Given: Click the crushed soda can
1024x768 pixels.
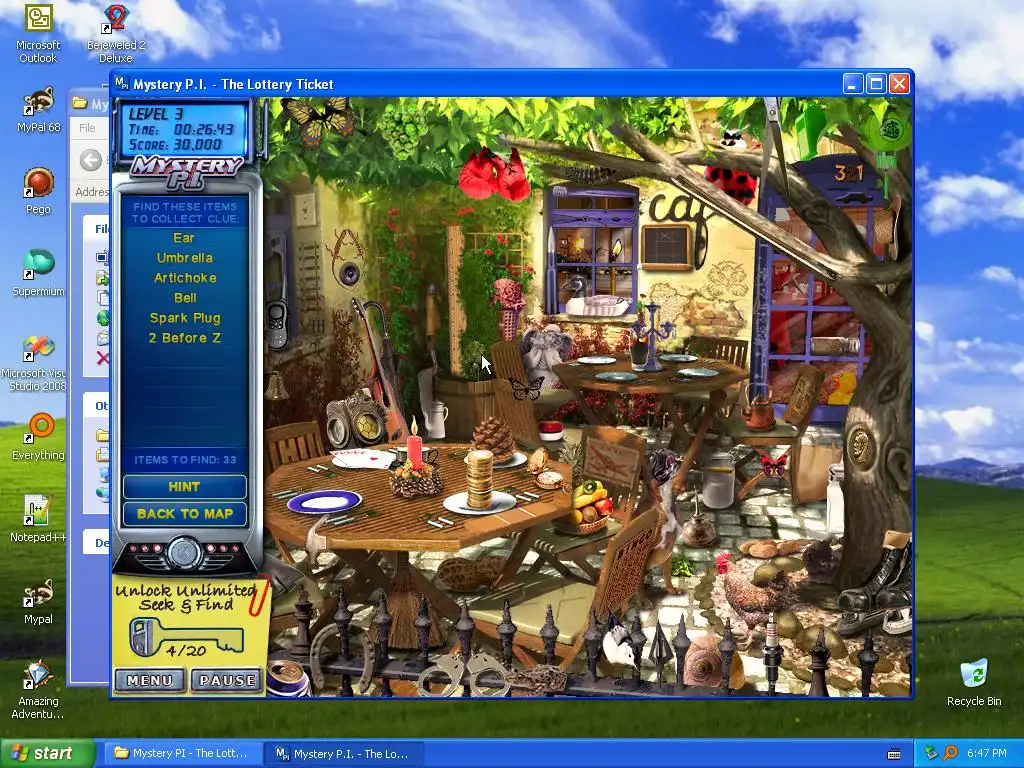Looking at the screenshot, I should click(289, 679).
